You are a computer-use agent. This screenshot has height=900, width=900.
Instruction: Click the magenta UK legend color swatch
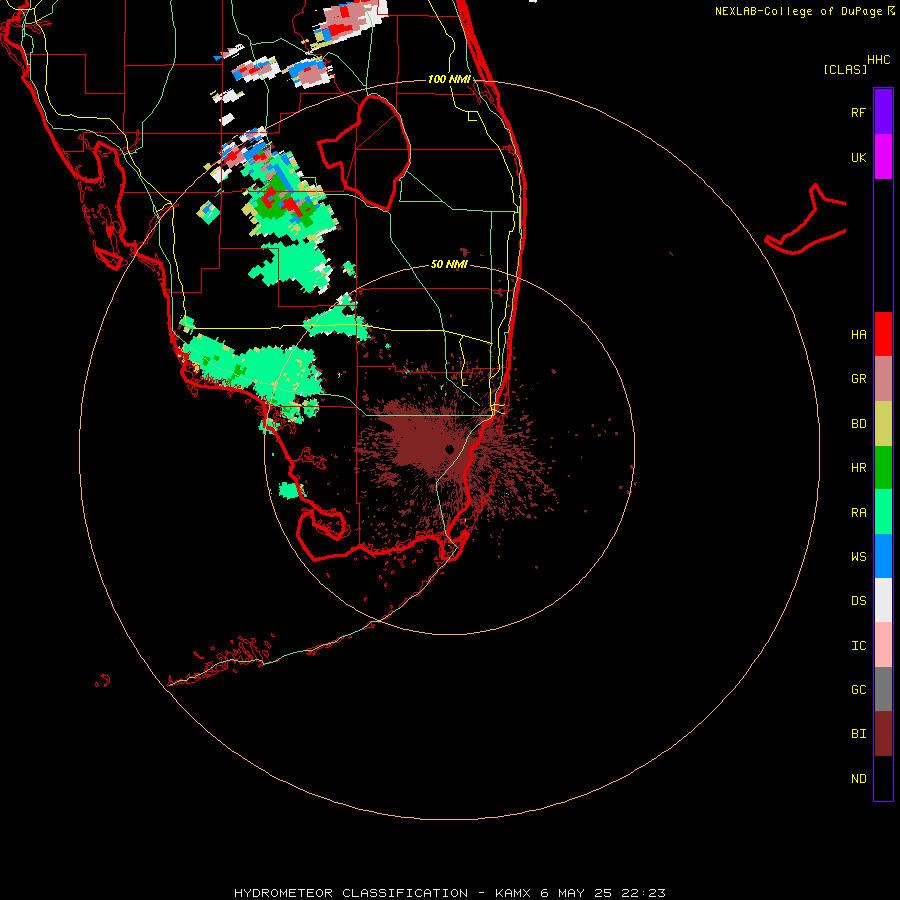pyautogui.click(x=883, y=157)
